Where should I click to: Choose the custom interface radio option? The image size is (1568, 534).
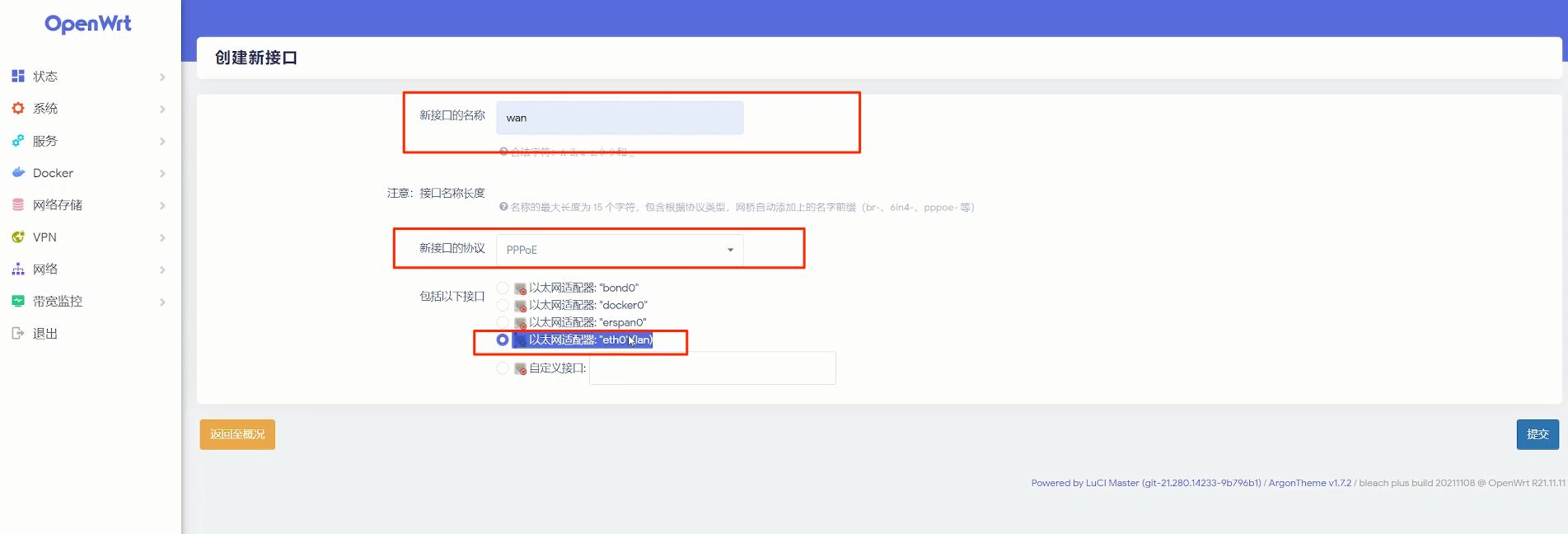pyautogui.click(x=503, y=368)
